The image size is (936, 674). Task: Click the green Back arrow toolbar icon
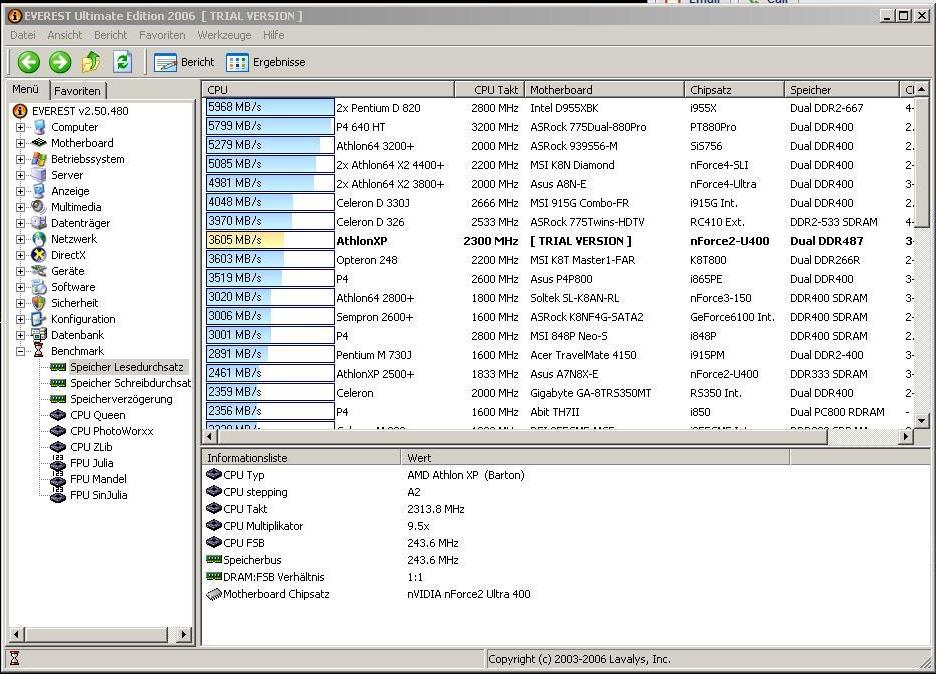tap(28, 62)
